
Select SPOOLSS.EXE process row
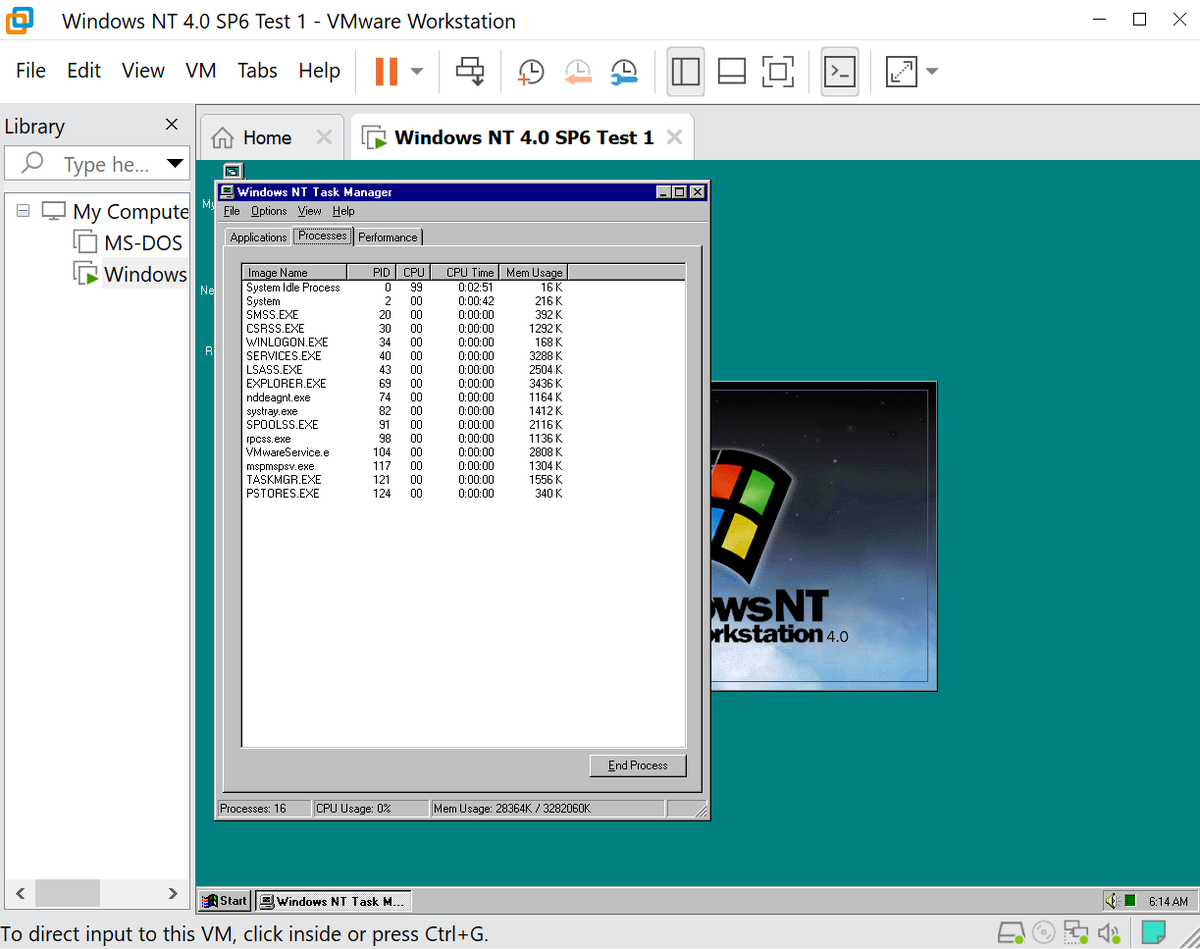pos(404,424)
